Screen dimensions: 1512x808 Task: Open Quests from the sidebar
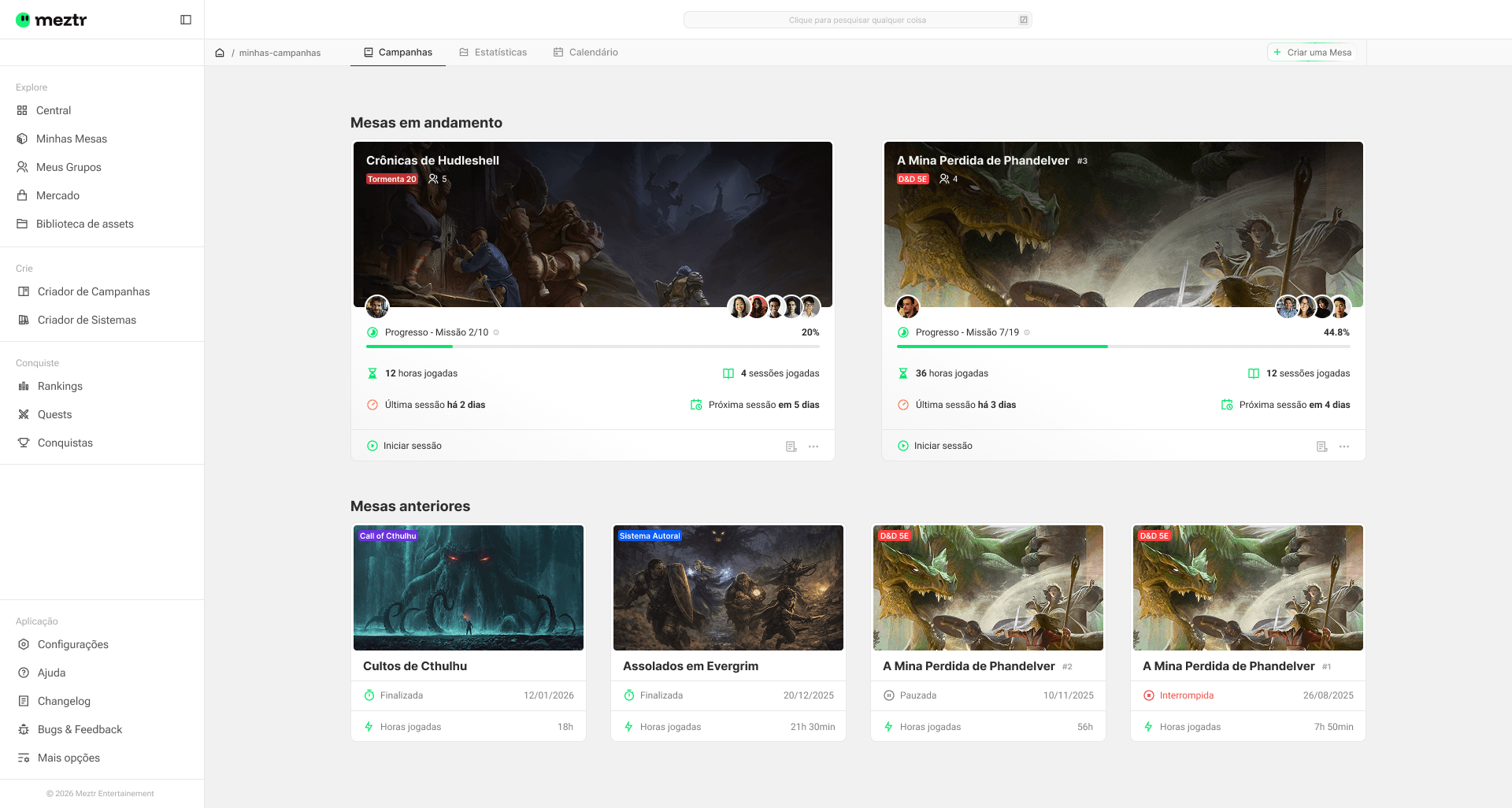(54, 414)
